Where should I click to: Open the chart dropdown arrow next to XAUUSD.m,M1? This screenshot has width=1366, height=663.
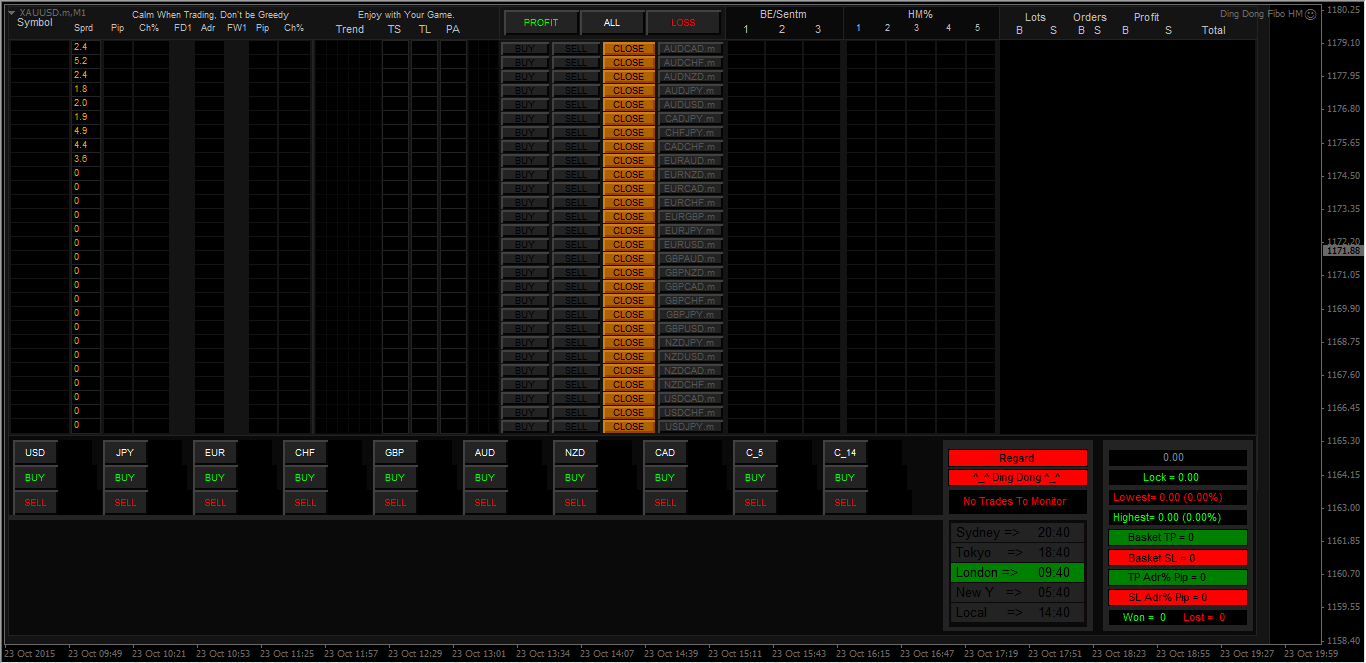(12, 12)
